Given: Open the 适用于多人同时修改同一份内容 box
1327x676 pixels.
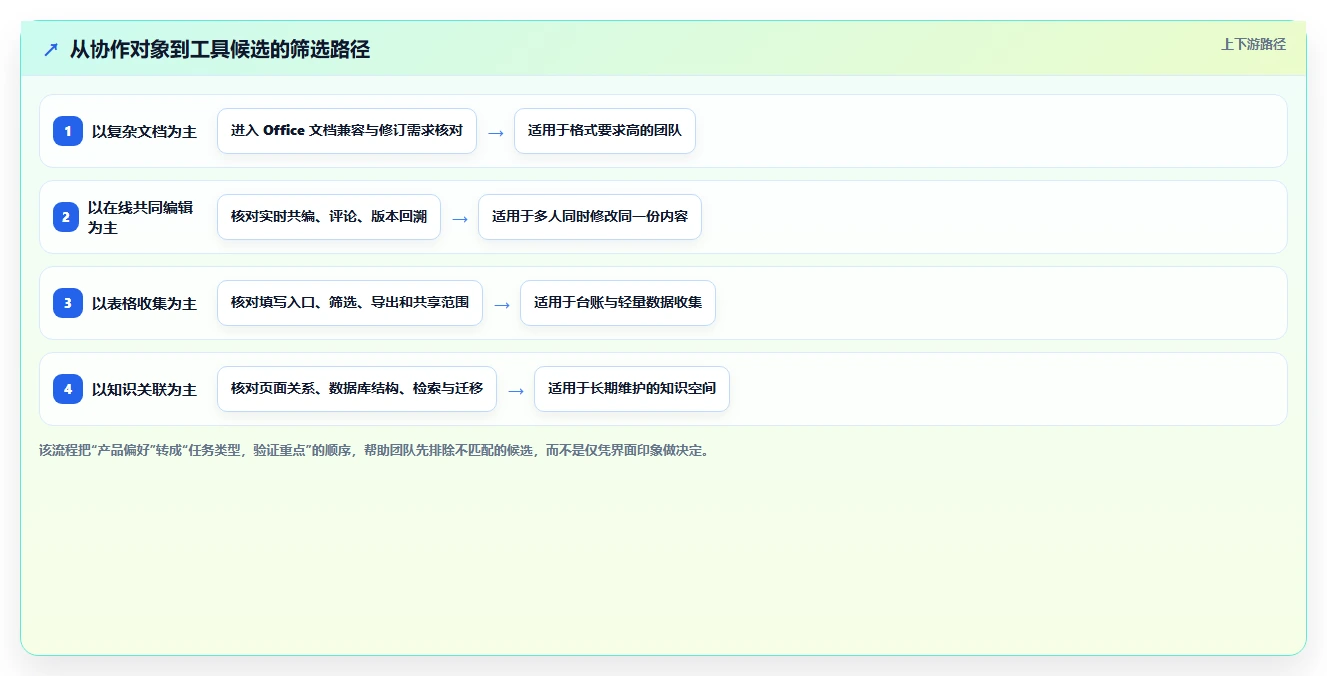Looking at the screenshot, I should pos(590,217).
